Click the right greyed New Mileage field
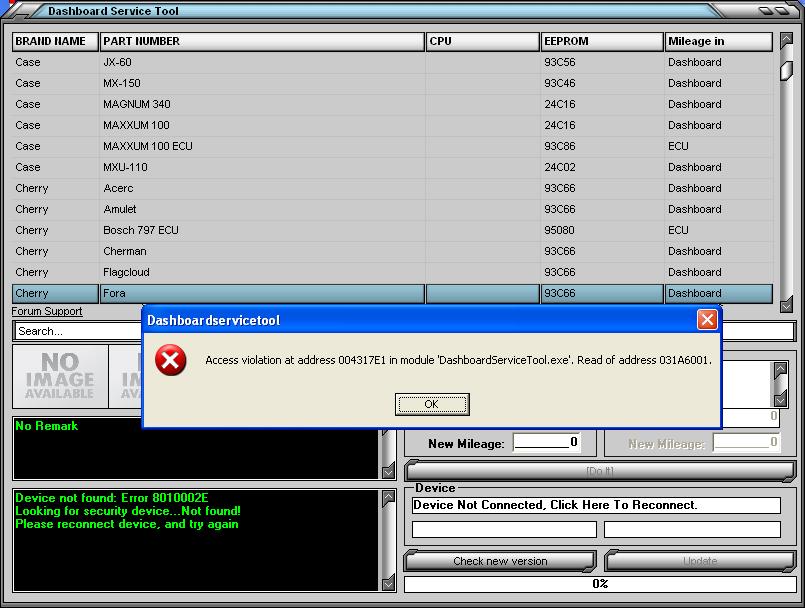The image size is (805, 608). 746,443
